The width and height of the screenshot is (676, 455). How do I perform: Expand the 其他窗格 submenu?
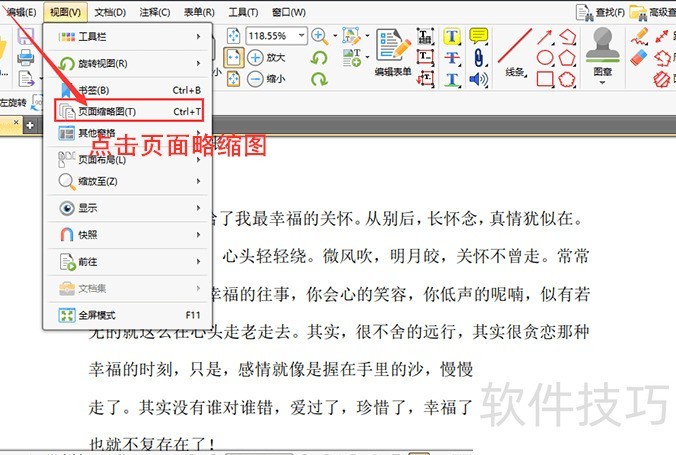click(128, 133)
